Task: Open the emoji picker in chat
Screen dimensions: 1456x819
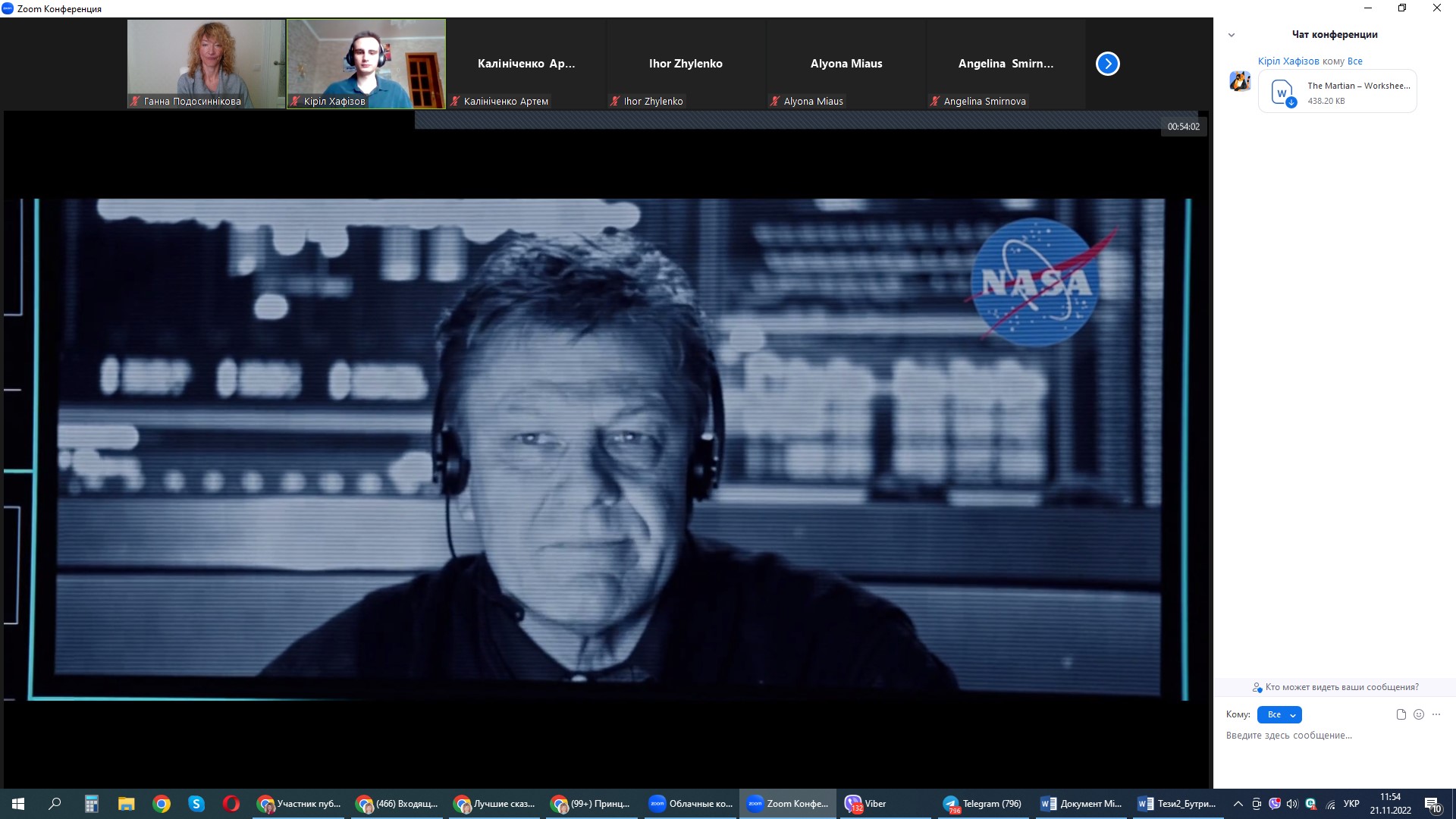Action: pyautogui.click(x=1419, y=714)
